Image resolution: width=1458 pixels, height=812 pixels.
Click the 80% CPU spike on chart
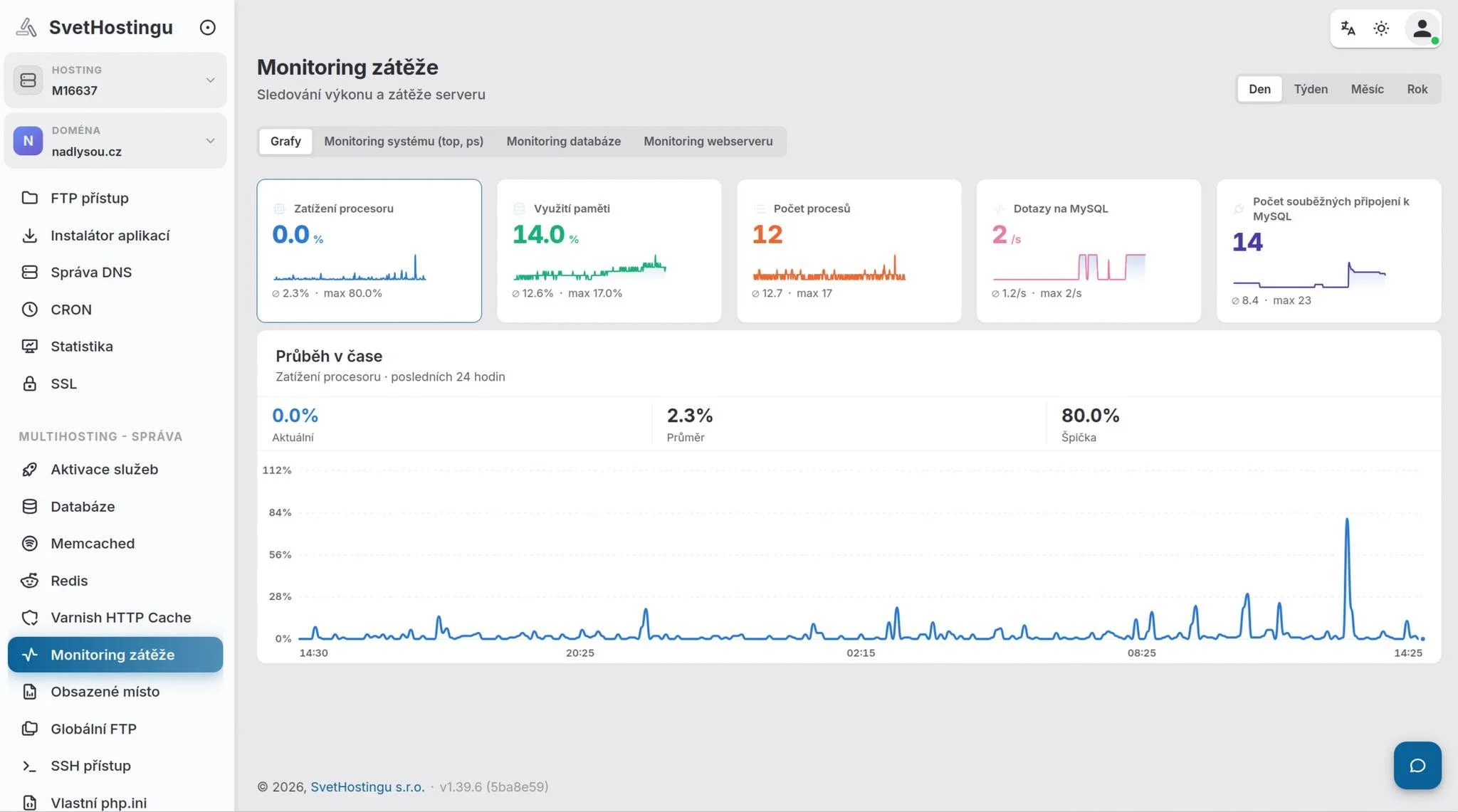tap(1346, 520)
